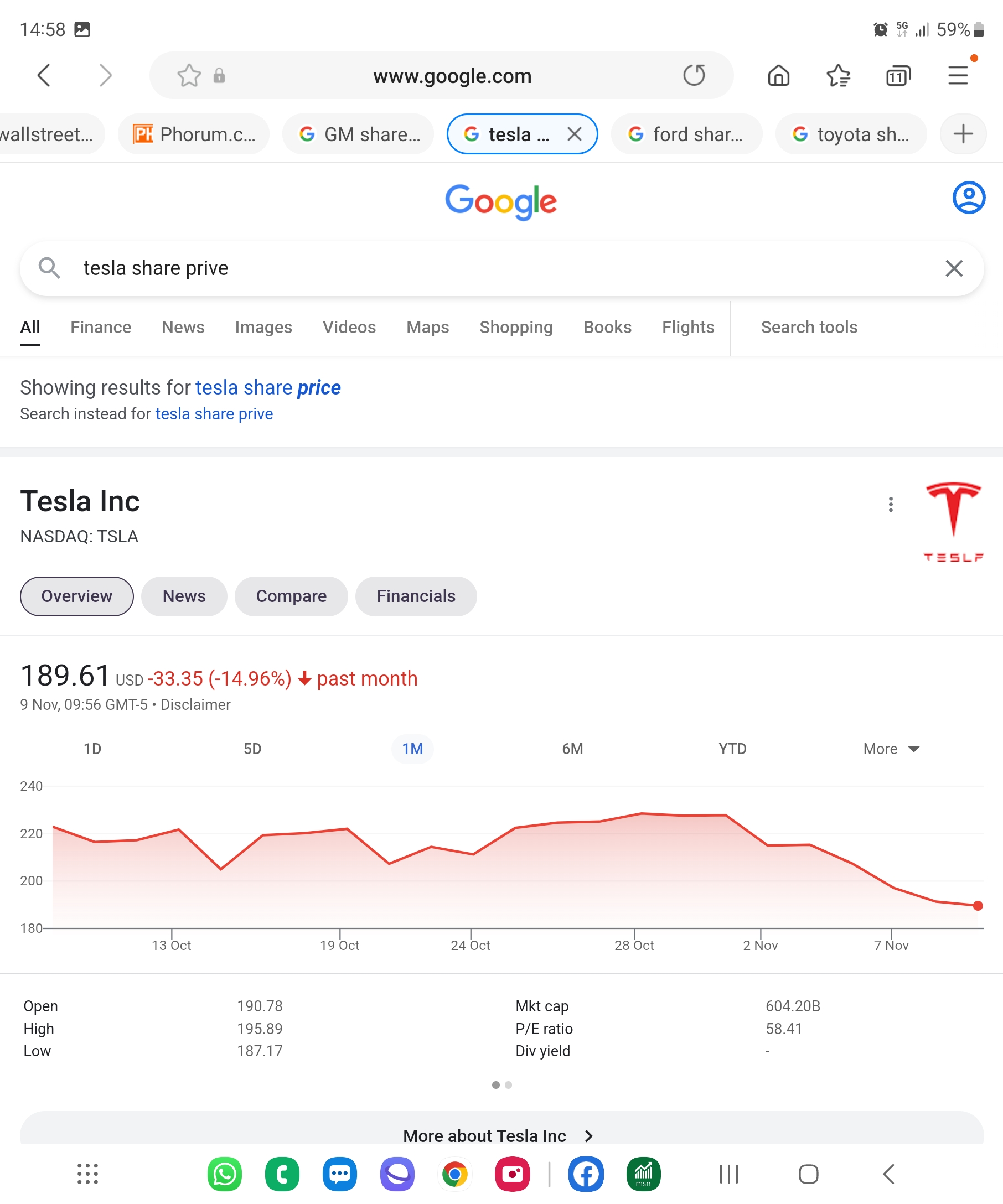Screen dimensions: 1003x1204
Task: Select the 5D chart range
Action: pyautogui.click(x=252, y=749)
